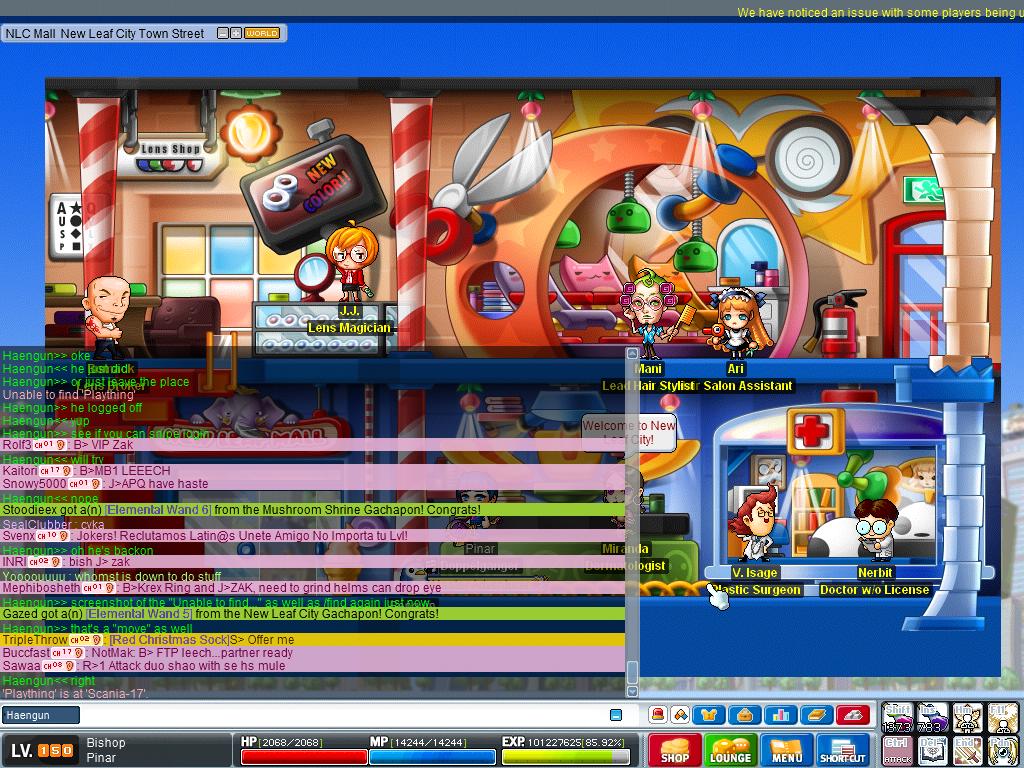Image resolution: width=1024 pixels, height=768 pixels.
Task: Click the red HP gauge bar
Action: point(304,756)
